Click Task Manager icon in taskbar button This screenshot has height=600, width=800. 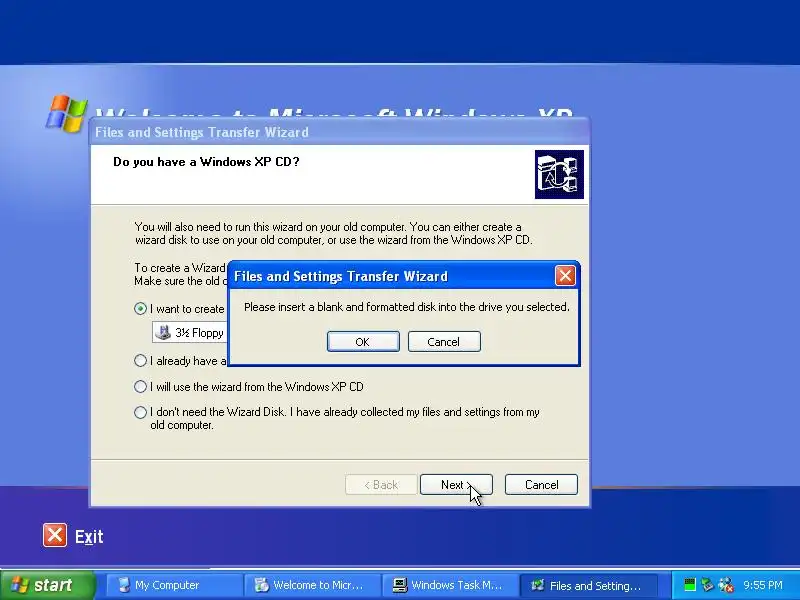(400, 585)
